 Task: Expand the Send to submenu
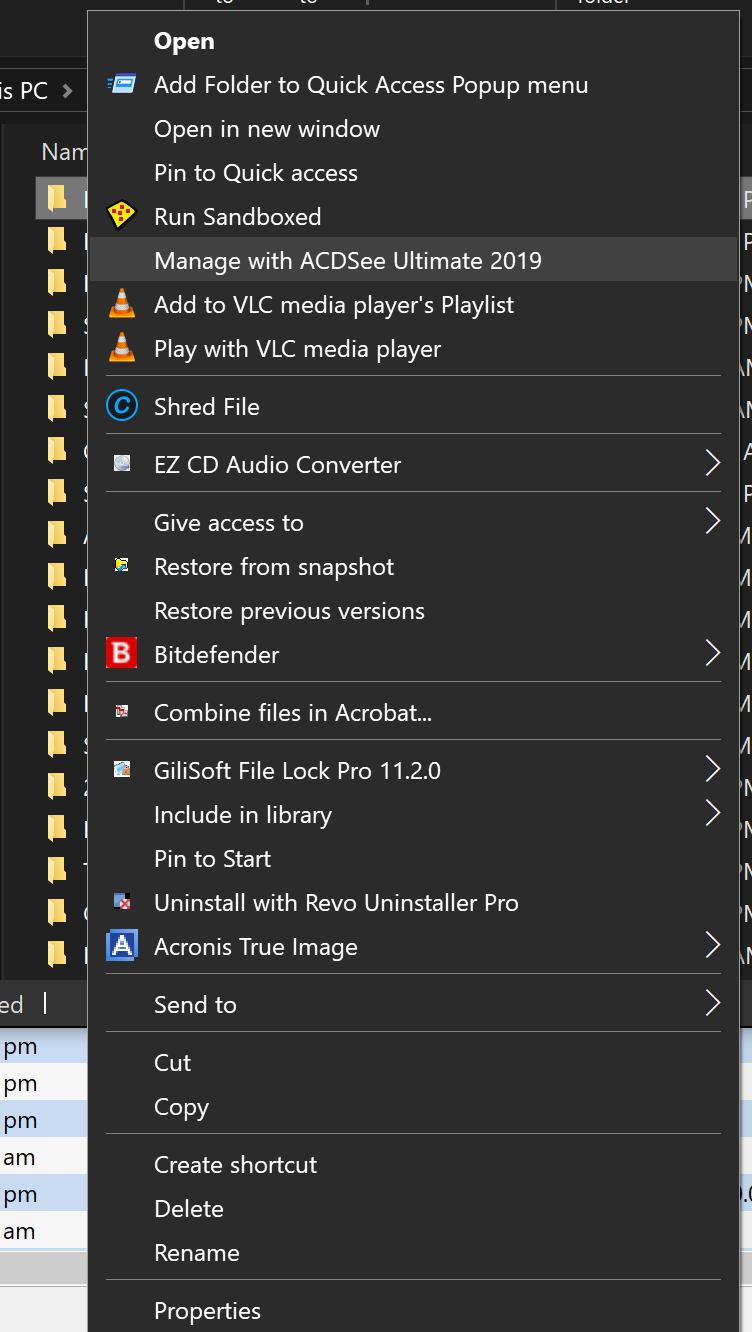coord(712,1003)
